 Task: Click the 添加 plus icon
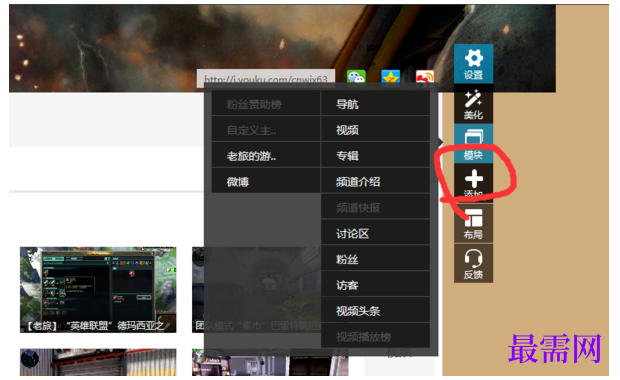click(x=473, y=183)
